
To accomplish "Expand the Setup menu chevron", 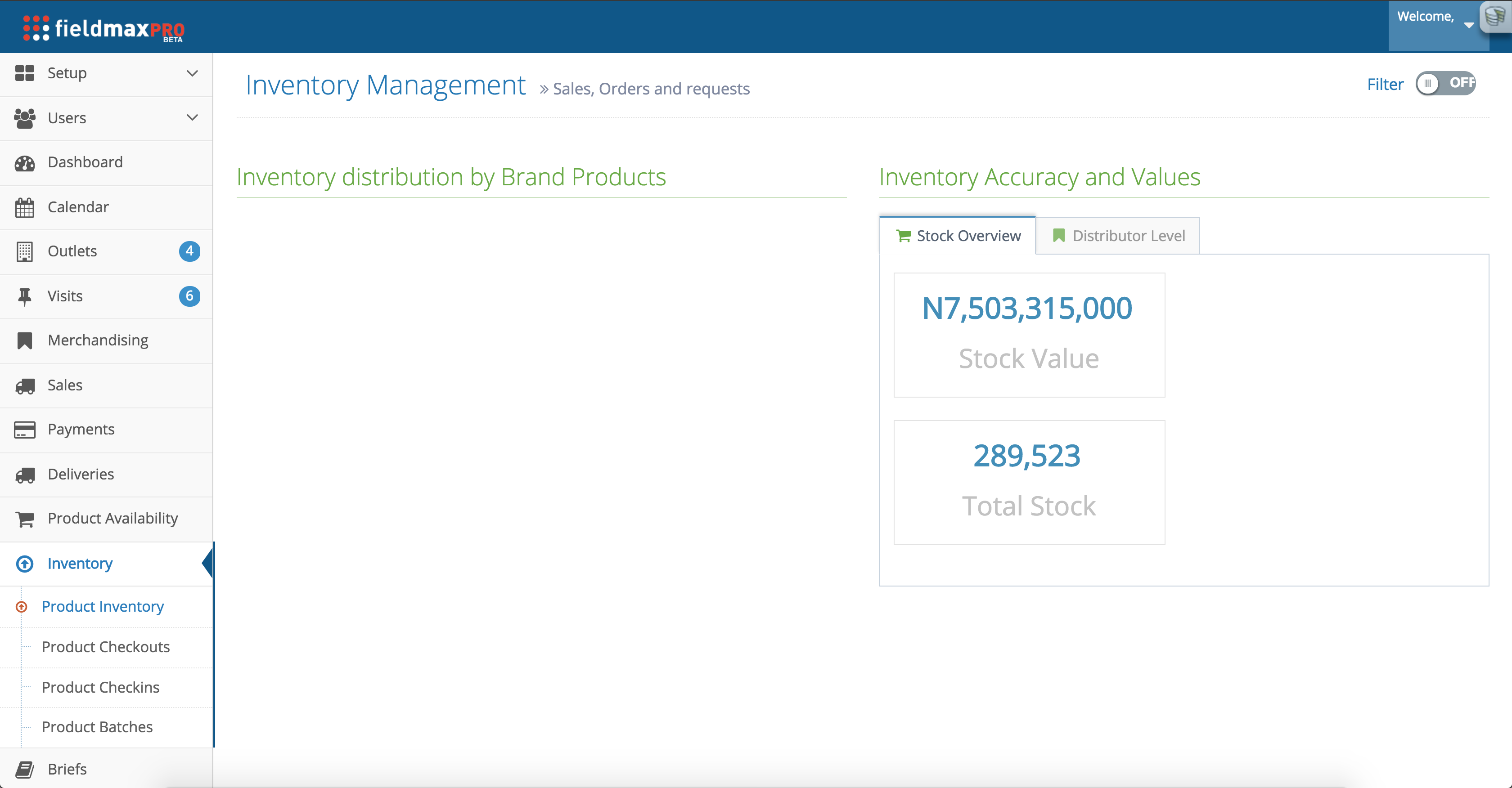I will point(192,73).
